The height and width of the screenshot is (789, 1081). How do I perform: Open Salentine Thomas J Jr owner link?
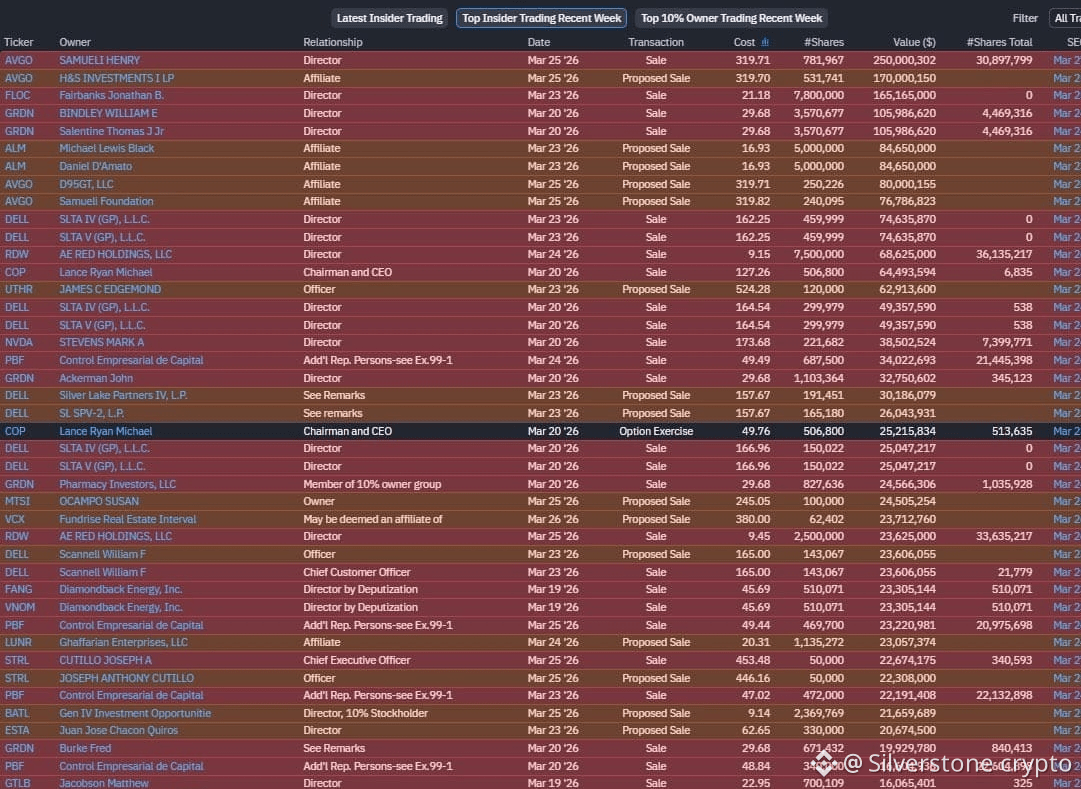point(112,131)
